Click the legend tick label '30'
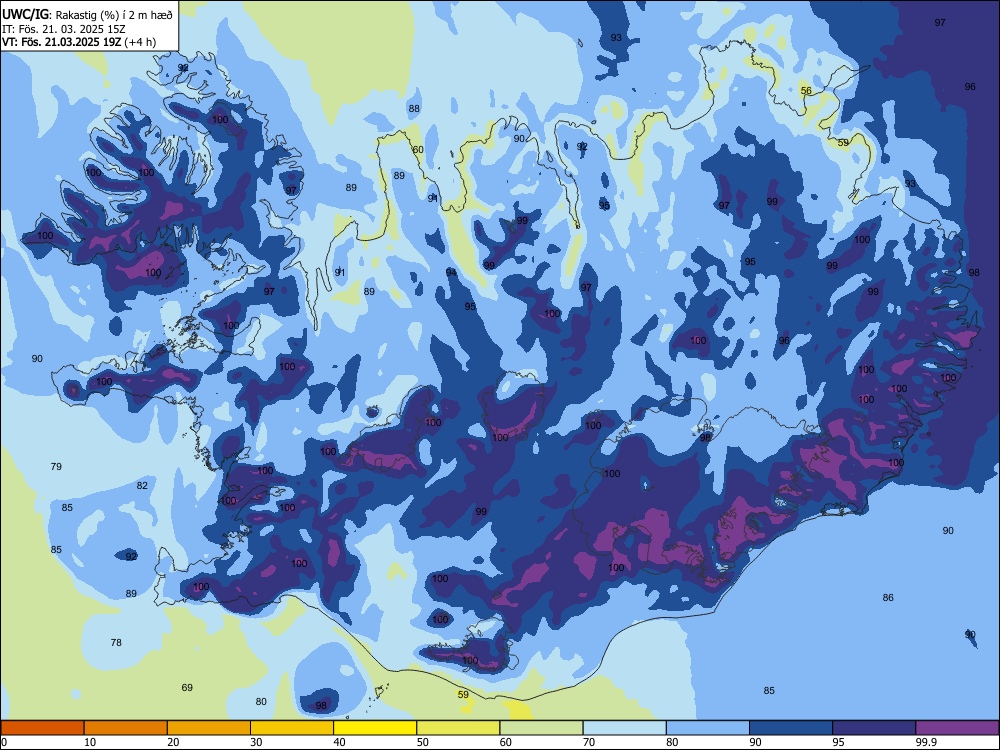Viewport: 1000px width, 750px height. pos(256,742)
